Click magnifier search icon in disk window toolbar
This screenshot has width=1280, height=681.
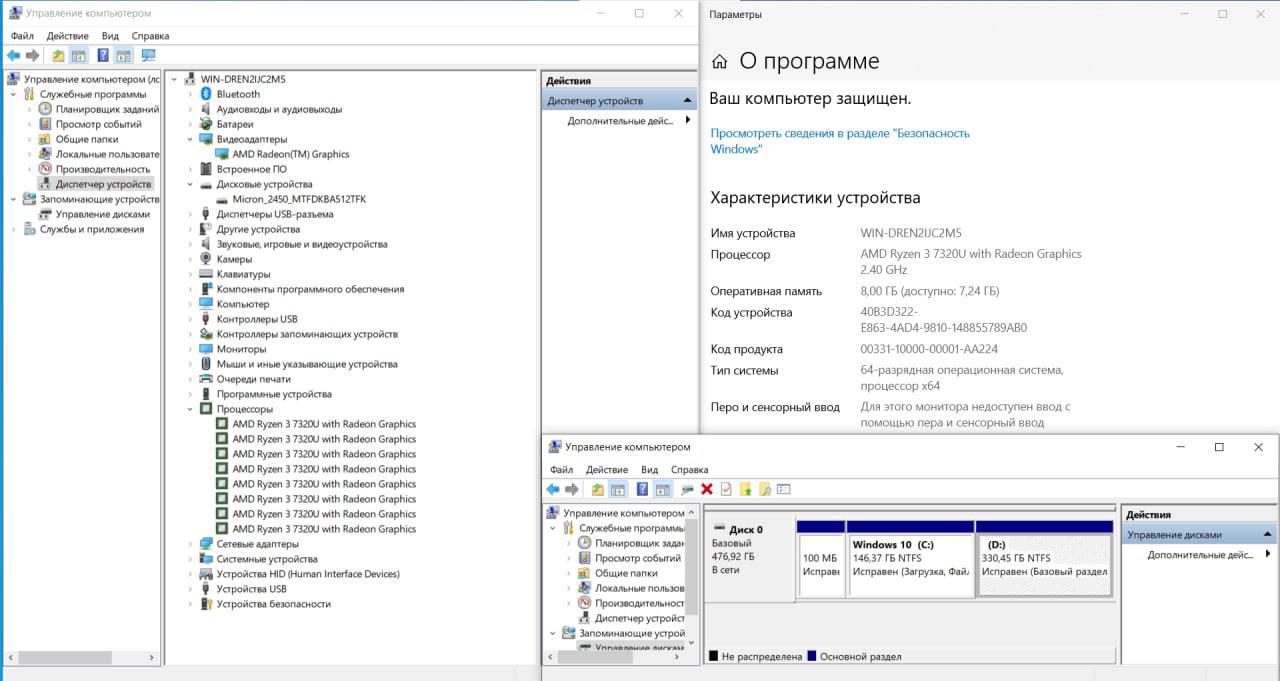[x=765, y=489]
